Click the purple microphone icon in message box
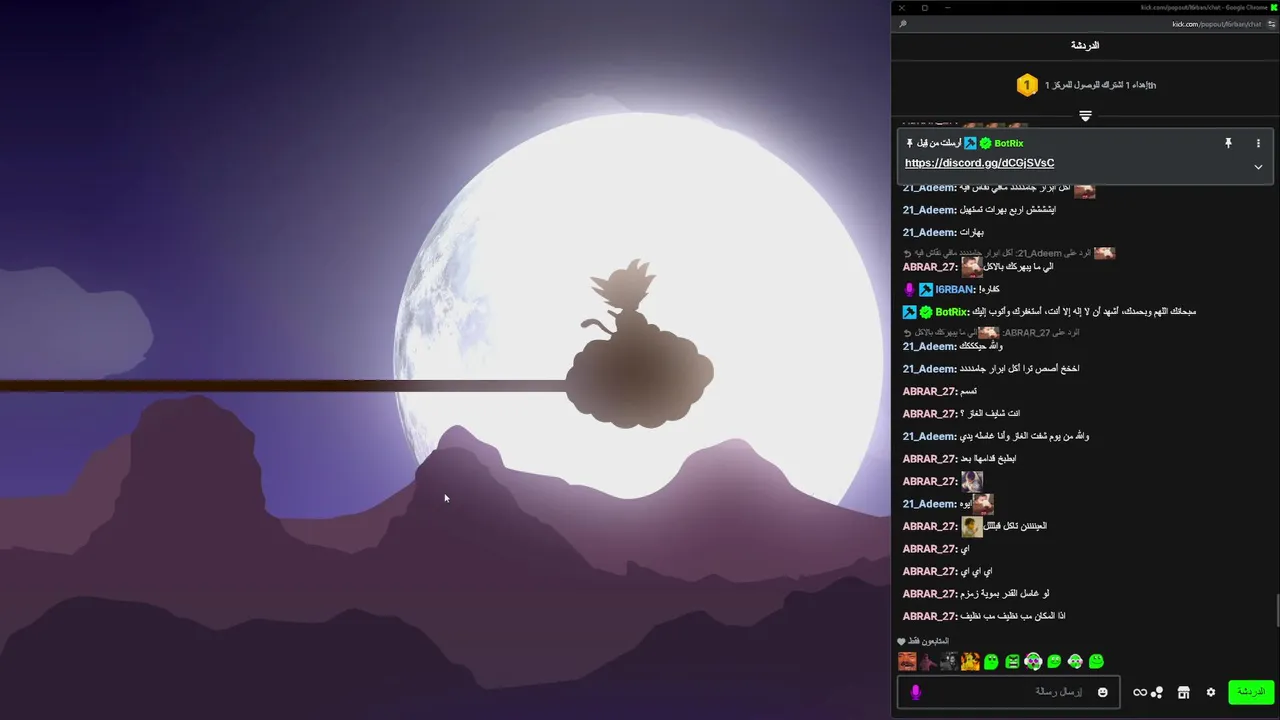This screenshot has width=1280, height=720. pos(915,692)
